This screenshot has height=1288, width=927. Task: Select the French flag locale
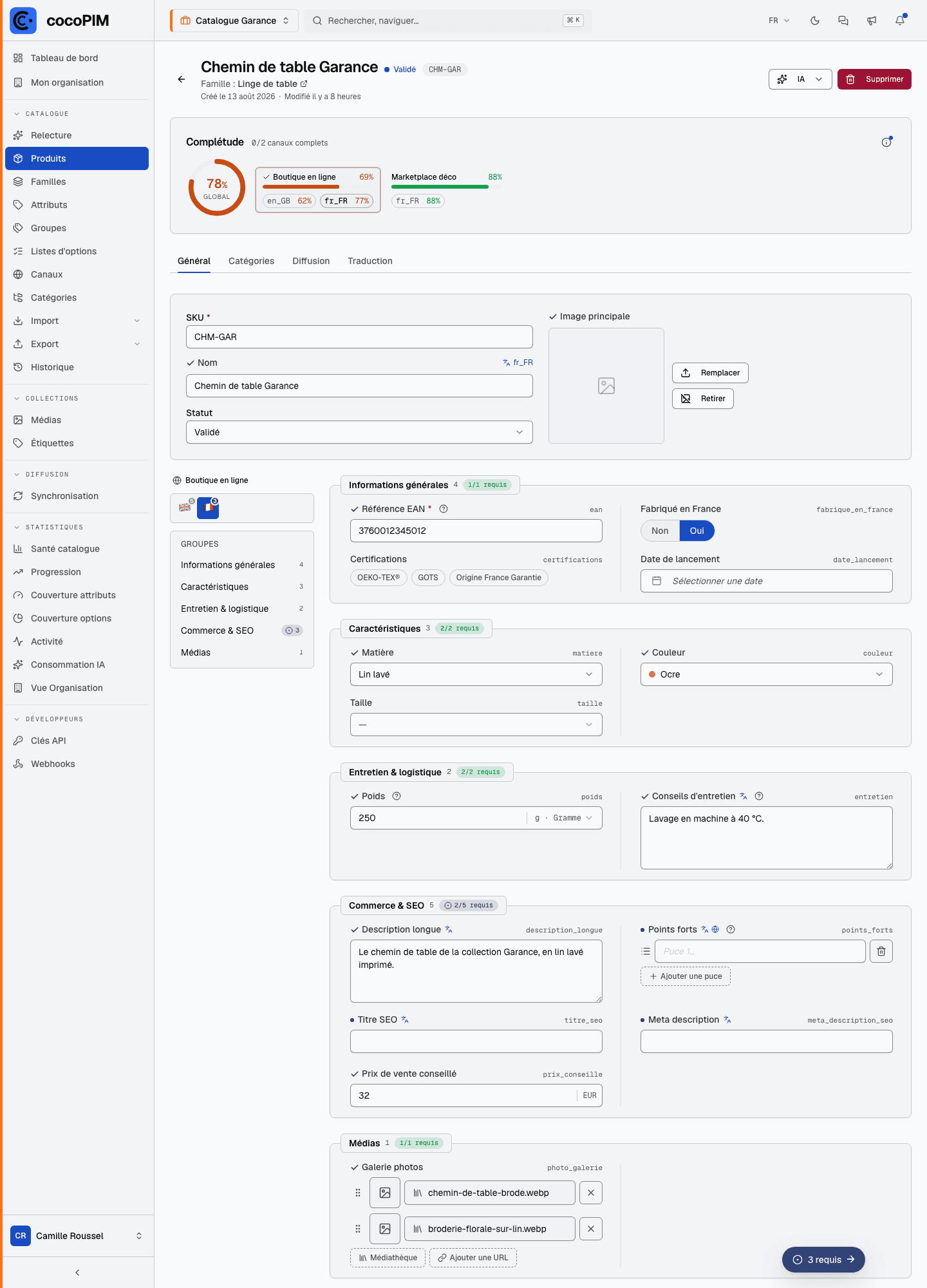[x=208, y=507]
